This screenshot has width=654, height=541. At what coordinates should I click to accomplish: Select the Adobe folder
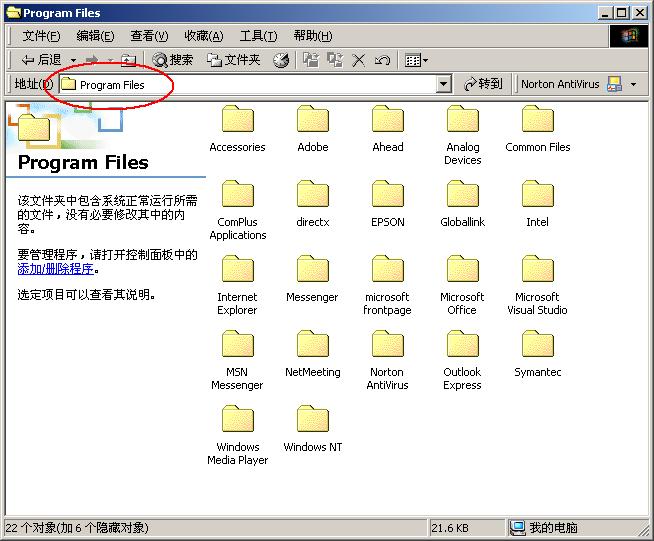tap(313, 129)
